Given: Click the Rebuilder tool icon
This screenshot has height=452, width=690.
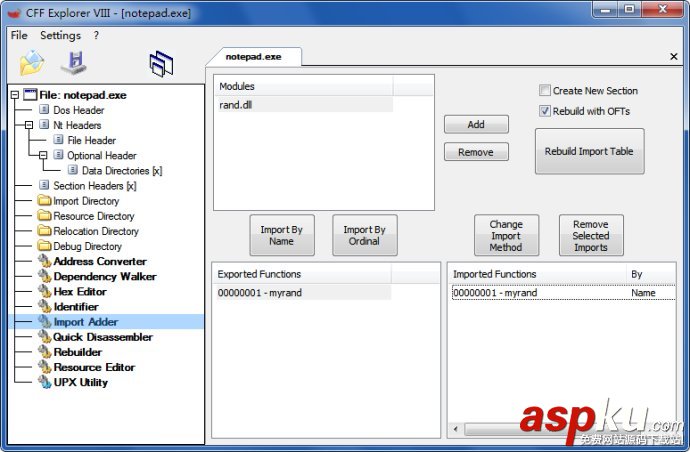Looking at the screenshot, I should coord(44,352).
